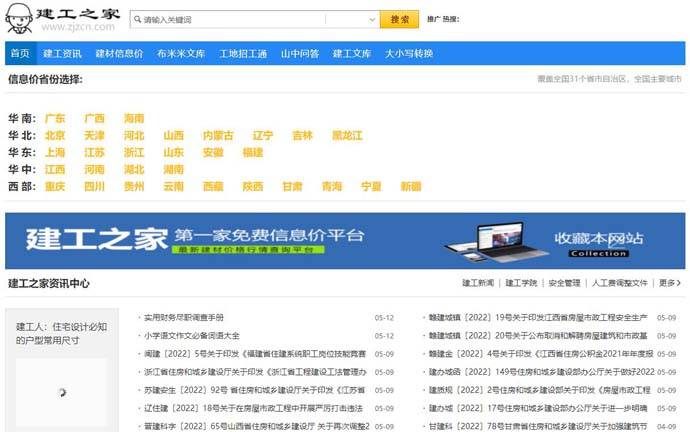
Task: Select 河北 province link
Action: 134,135
